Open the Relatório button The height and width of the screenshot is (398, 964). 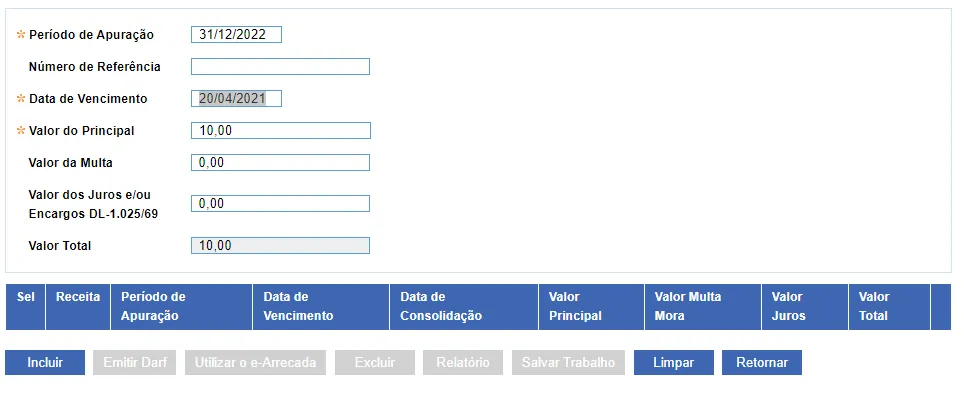click(463, 362)
